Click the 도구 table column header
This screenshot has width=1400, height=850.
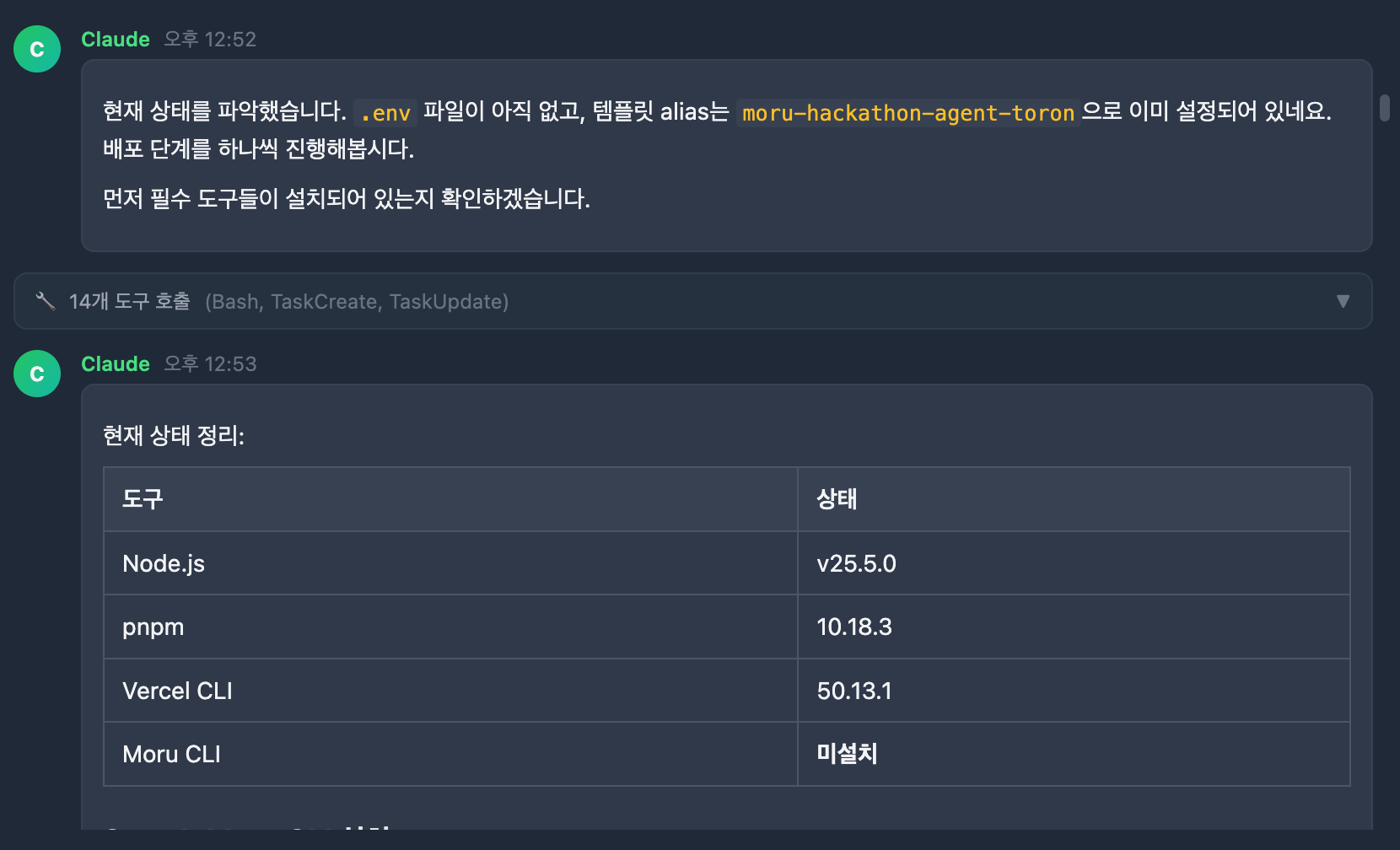[143, 499]
